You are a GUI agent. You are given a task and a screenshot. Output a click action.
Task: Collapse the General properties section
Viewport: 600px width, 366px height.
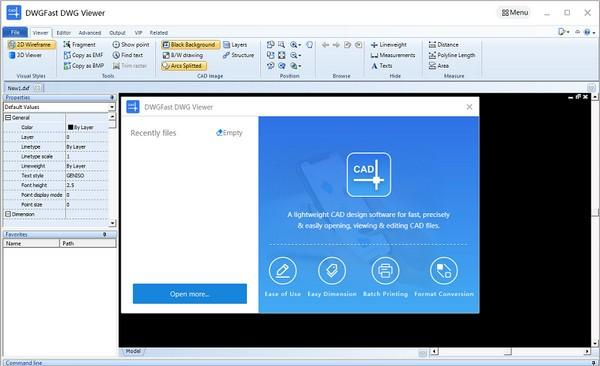coord(8,118)
